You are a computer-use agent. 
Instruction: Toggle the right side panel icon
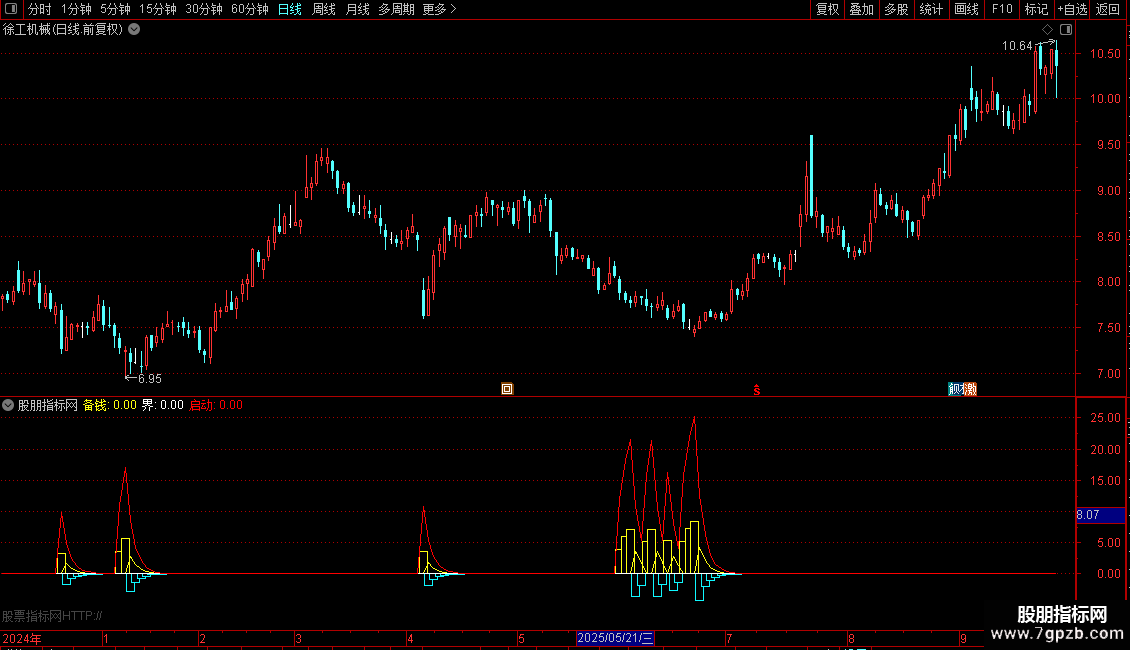(1066, 30)
